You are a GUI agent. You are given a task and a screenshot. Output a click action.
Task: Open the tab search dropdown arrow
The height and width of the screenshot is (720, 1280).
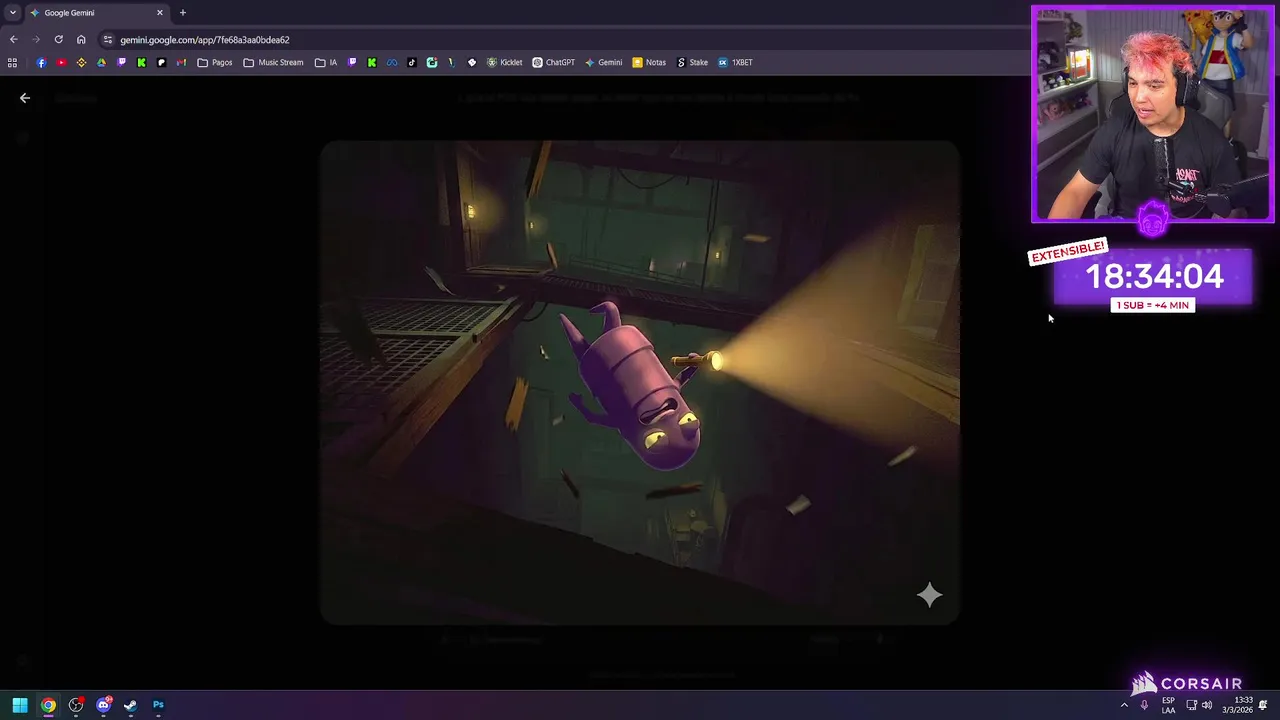tap(12, 13)
